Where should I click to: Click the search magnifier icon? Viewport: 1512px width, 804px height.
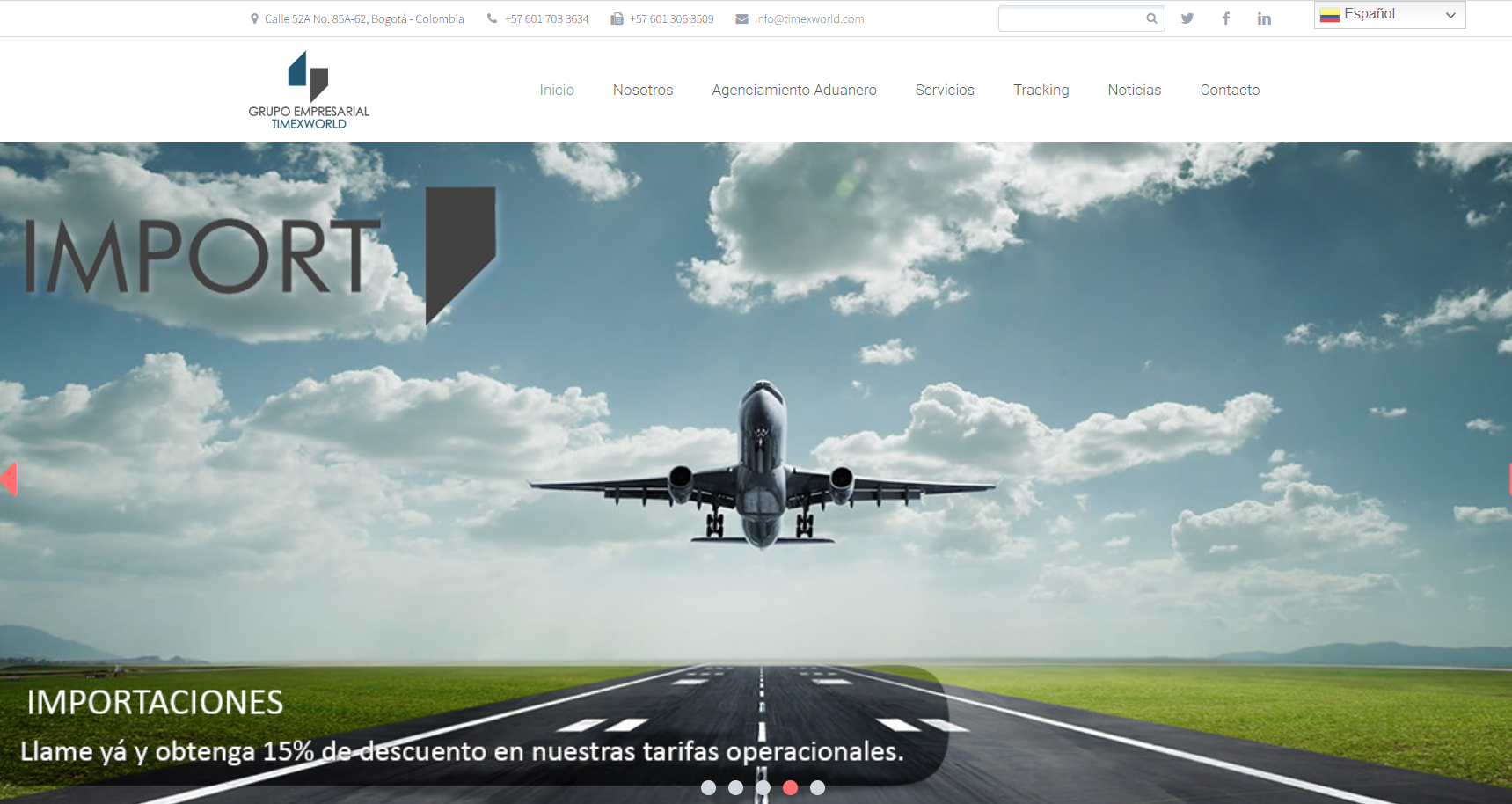(1150, 18)
